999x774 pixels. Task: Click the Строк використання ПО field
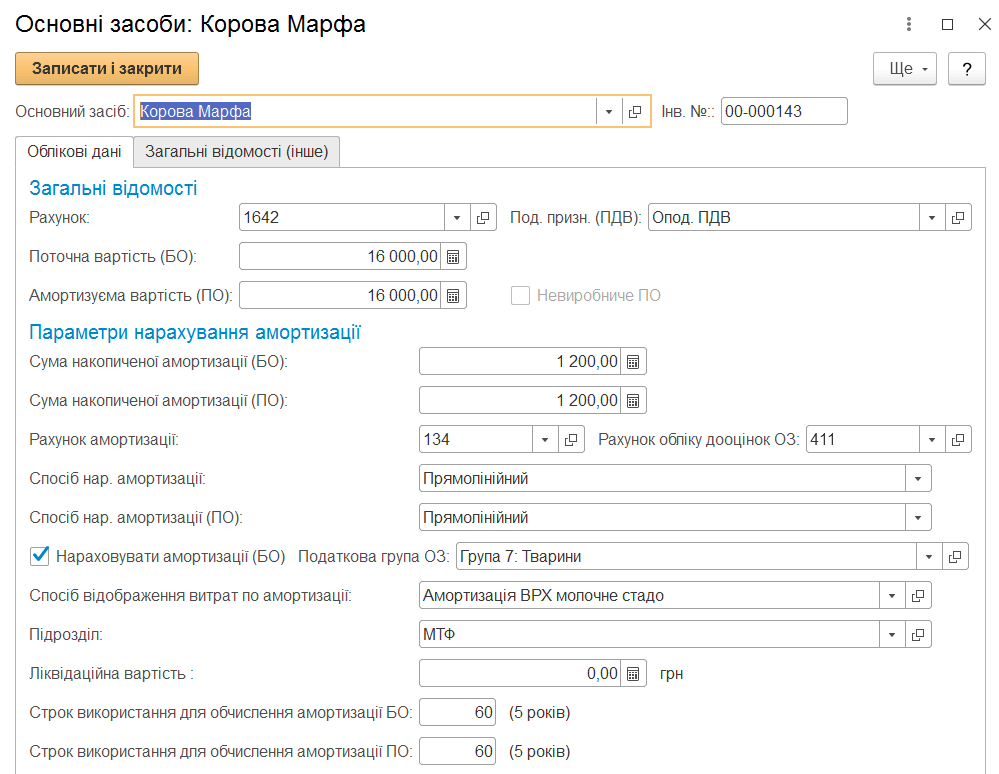tap(457, 752)
